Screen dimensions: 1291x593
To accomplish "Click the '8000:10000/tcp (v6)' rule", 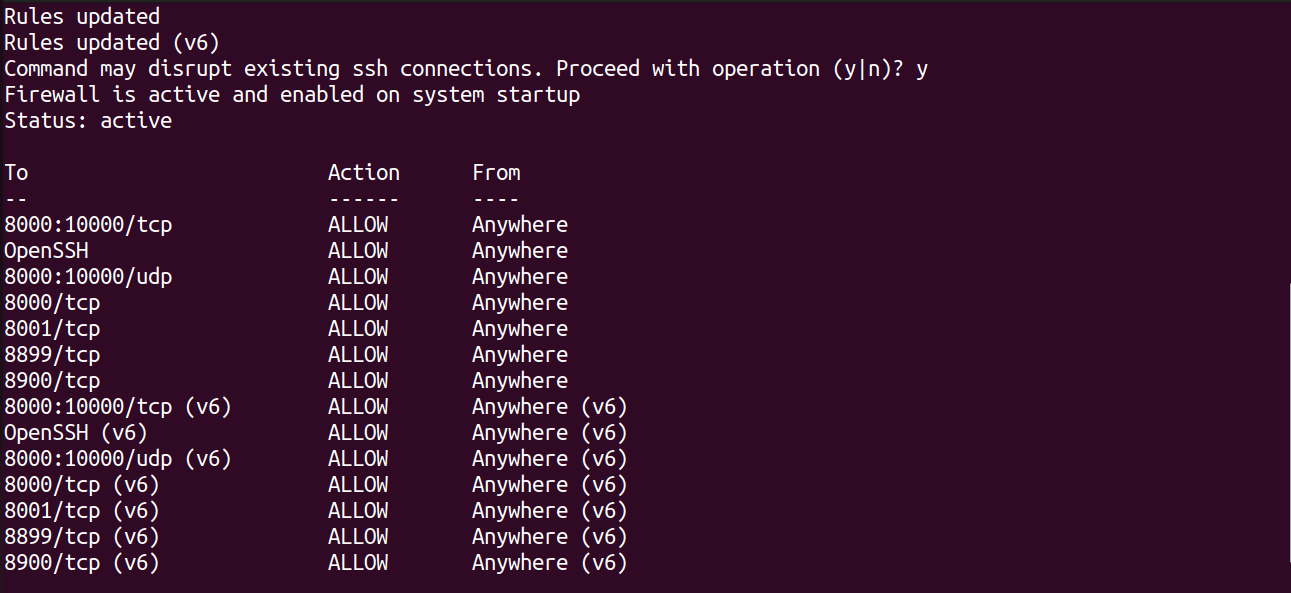I will [x=118, y=407].
